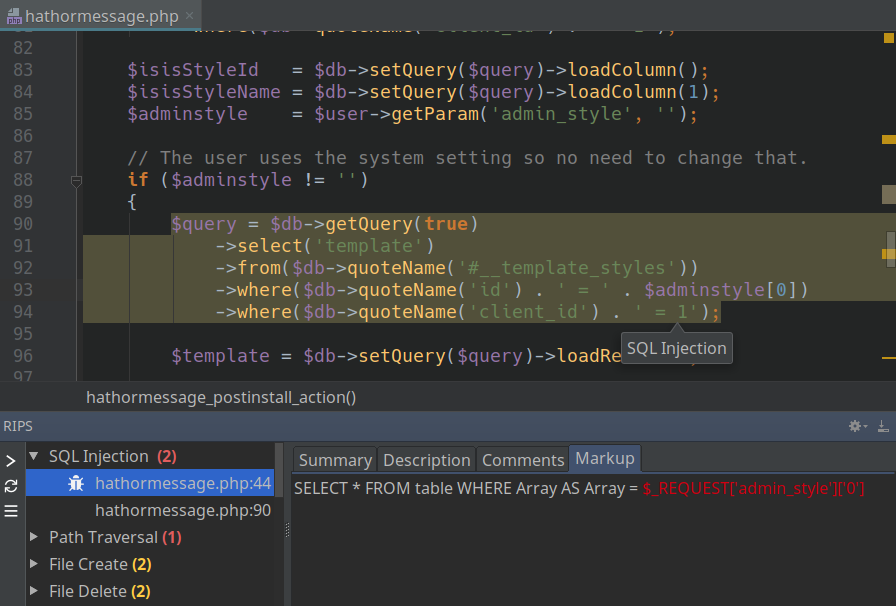
Task: Expand the Path Traversal group
Action: [x=35, y=538]
